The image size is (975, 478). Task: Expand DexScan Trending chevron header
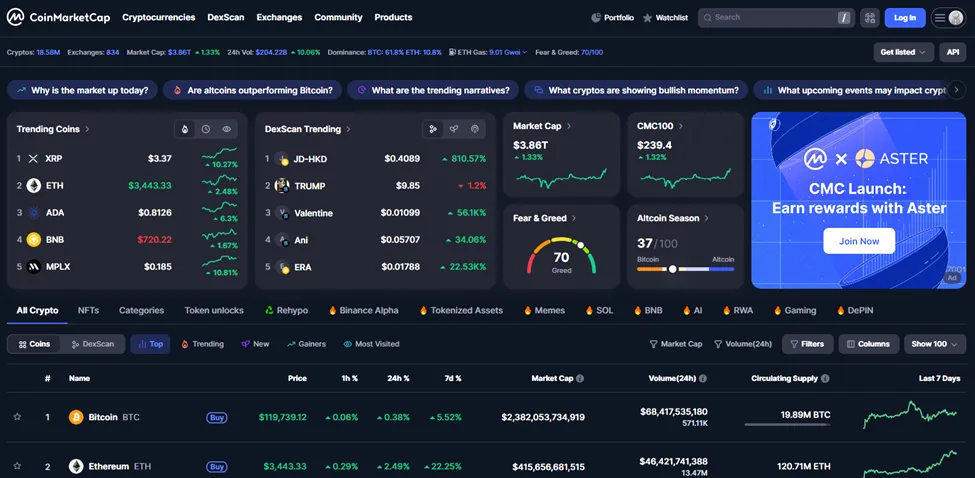coord(308,129)
